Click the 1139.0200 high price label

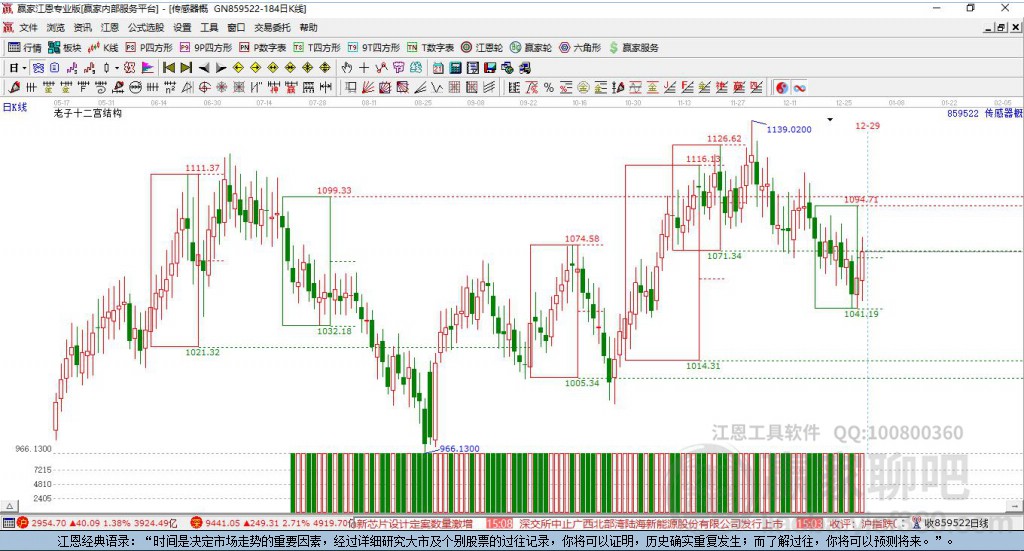tap(789, 129)
